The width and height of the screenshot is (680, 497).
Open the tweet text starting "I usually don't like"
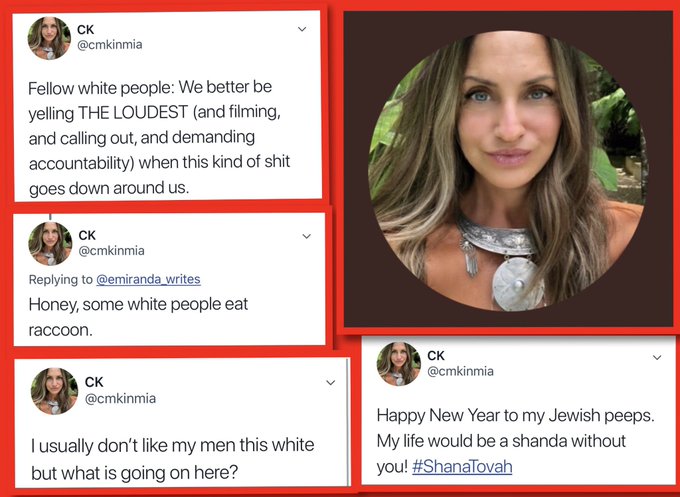click(x=171, y=458)
